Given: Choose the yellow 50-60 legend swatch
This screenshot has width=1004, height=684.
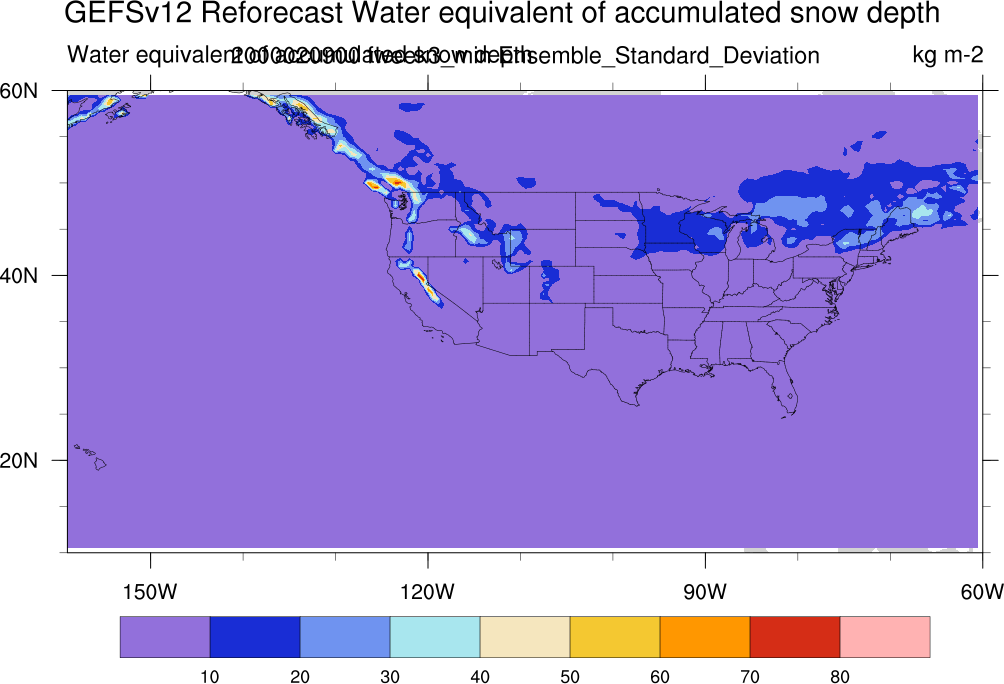Looking at the screenshot, I should pos(615,637).
